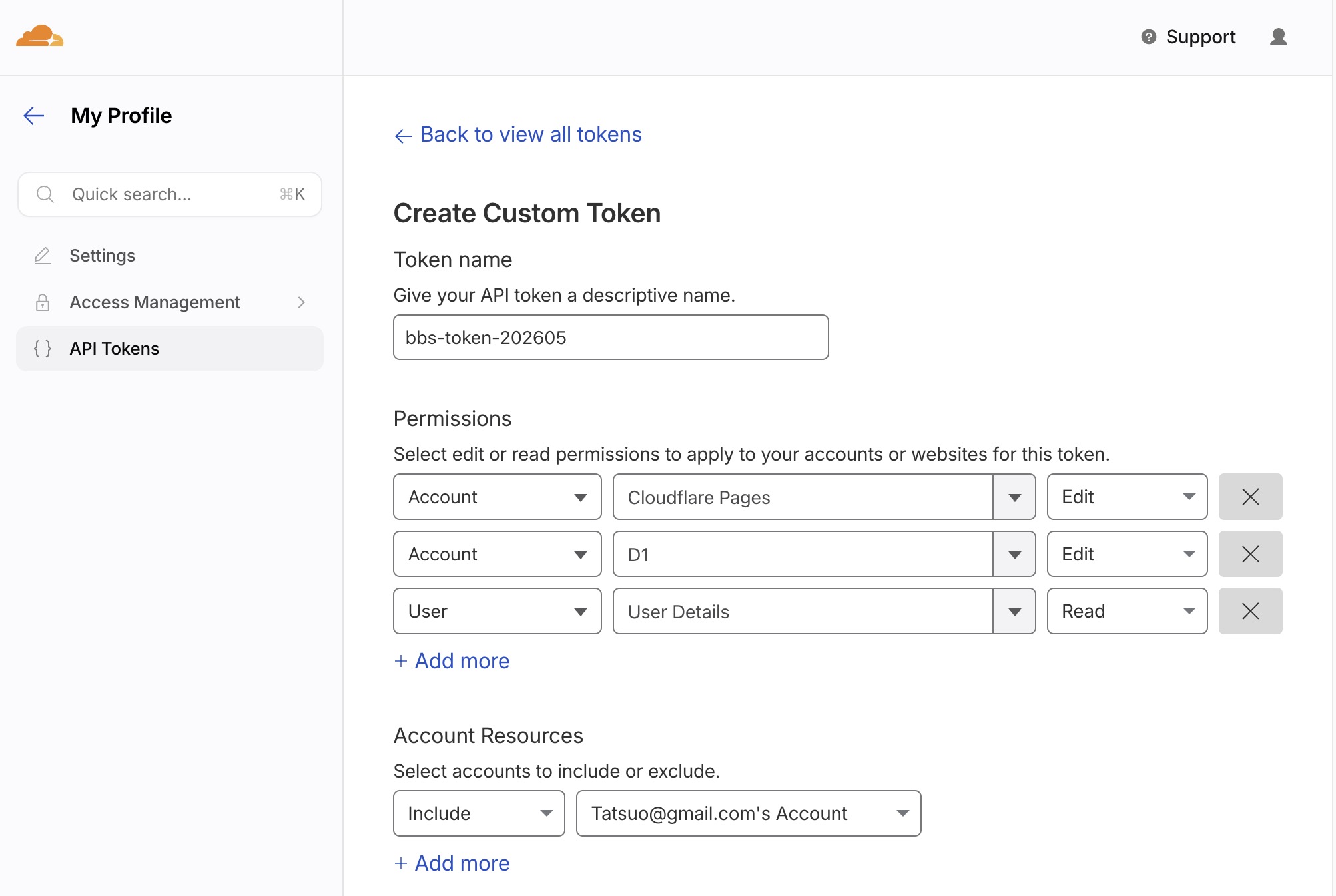Expand the Access Management chevron
Screen dimensions: 1336x896
[302, 302]
